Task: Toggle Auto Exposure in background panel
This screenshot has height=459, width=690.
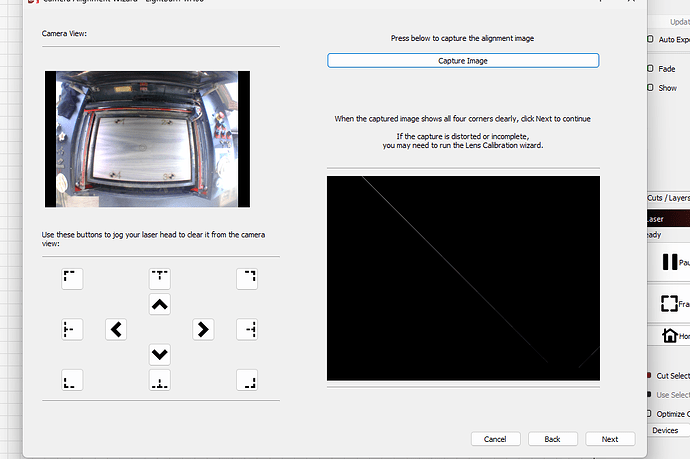Action: point(650,39)
